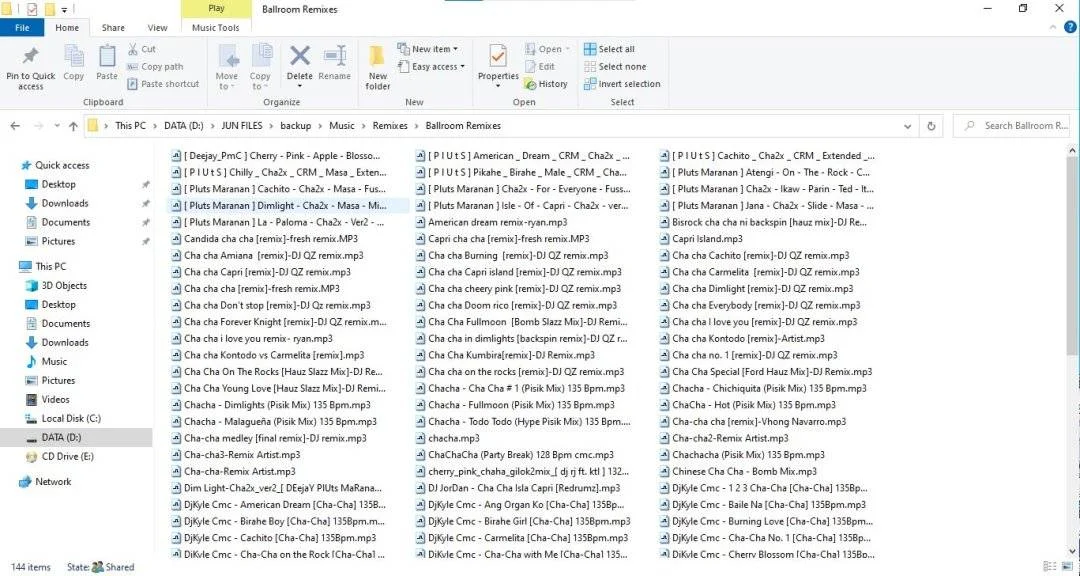Expand the Easy access dropdown
Image resolution: width=1080 pixels, height=576 pixels.
[x=462, y=67]
